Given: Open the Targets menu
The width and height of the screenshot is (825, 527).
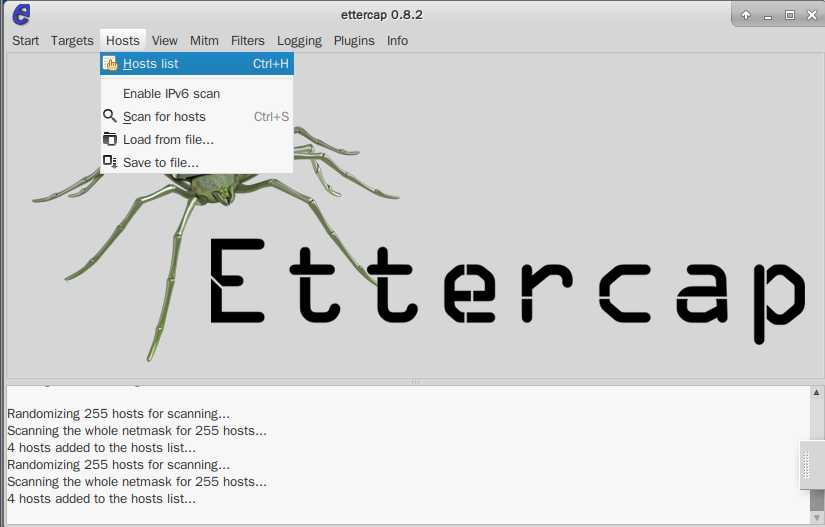Looking at the screenshot, I should pyautogui.click(x=72, y=40).
